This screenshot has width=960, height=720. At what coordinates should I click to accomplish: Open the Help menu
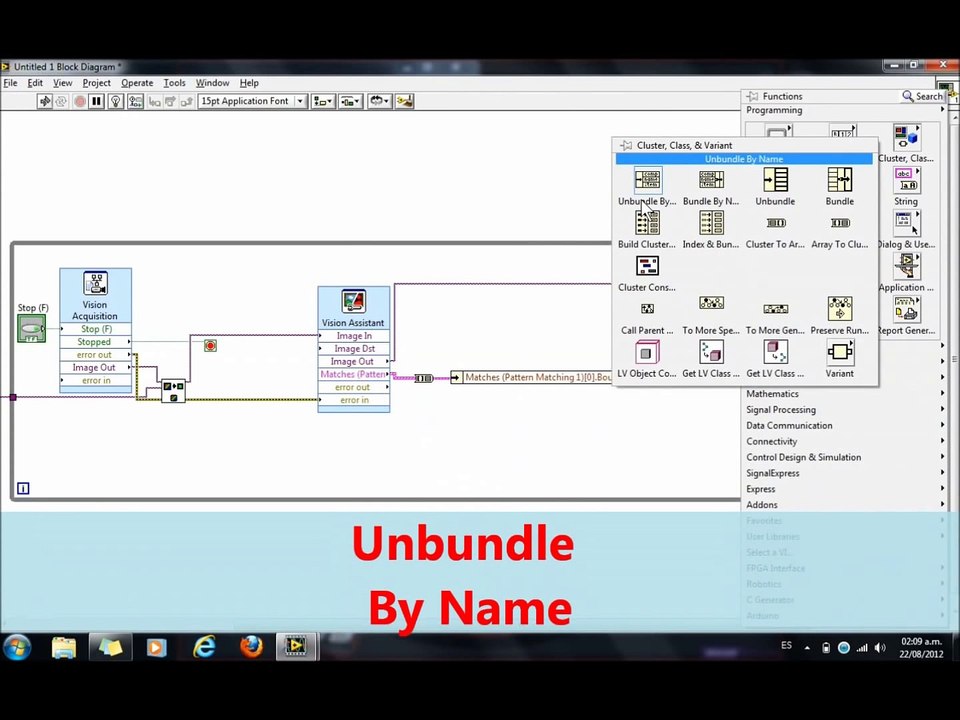(249, 83)
